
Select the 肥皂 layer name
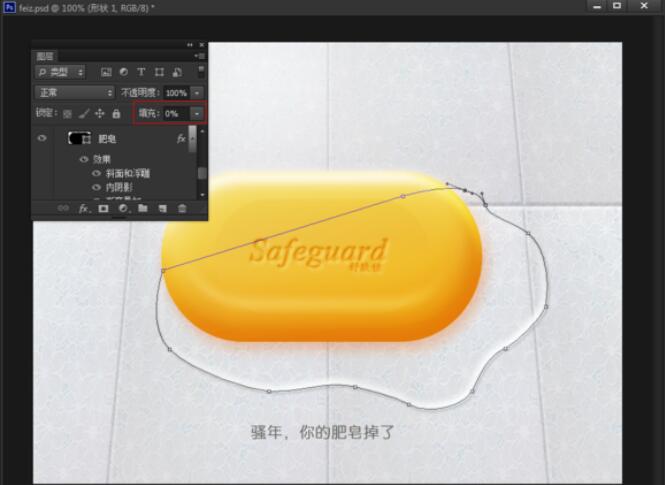tap(107, 139)
